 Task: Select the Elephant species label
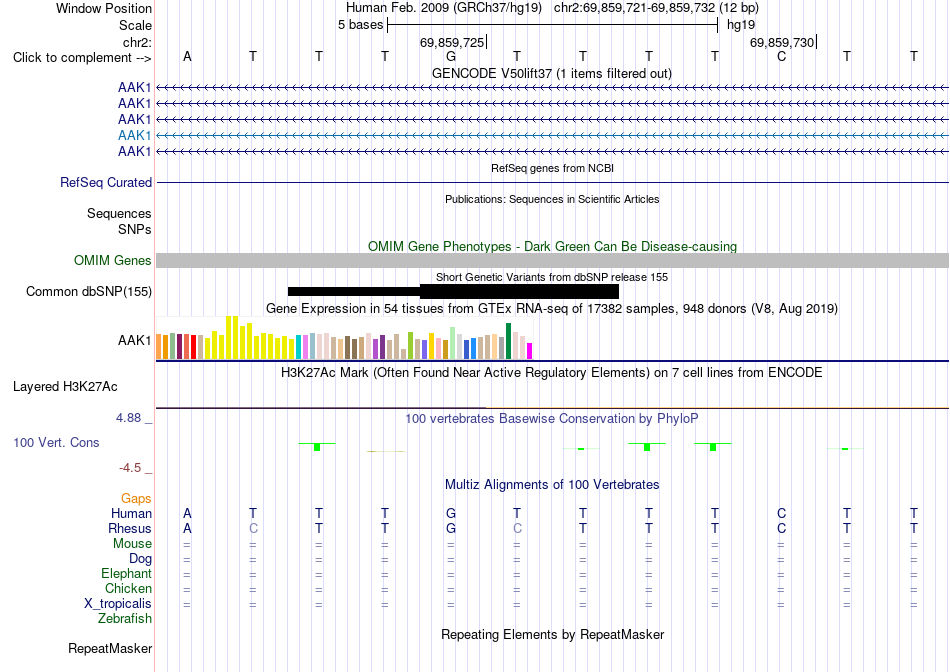126,573
